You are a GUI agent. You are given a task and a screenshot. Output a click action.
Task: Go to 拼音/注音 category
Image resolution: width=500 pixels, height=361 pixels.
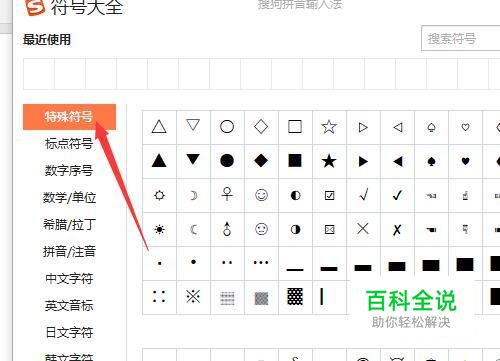point(69,251)
